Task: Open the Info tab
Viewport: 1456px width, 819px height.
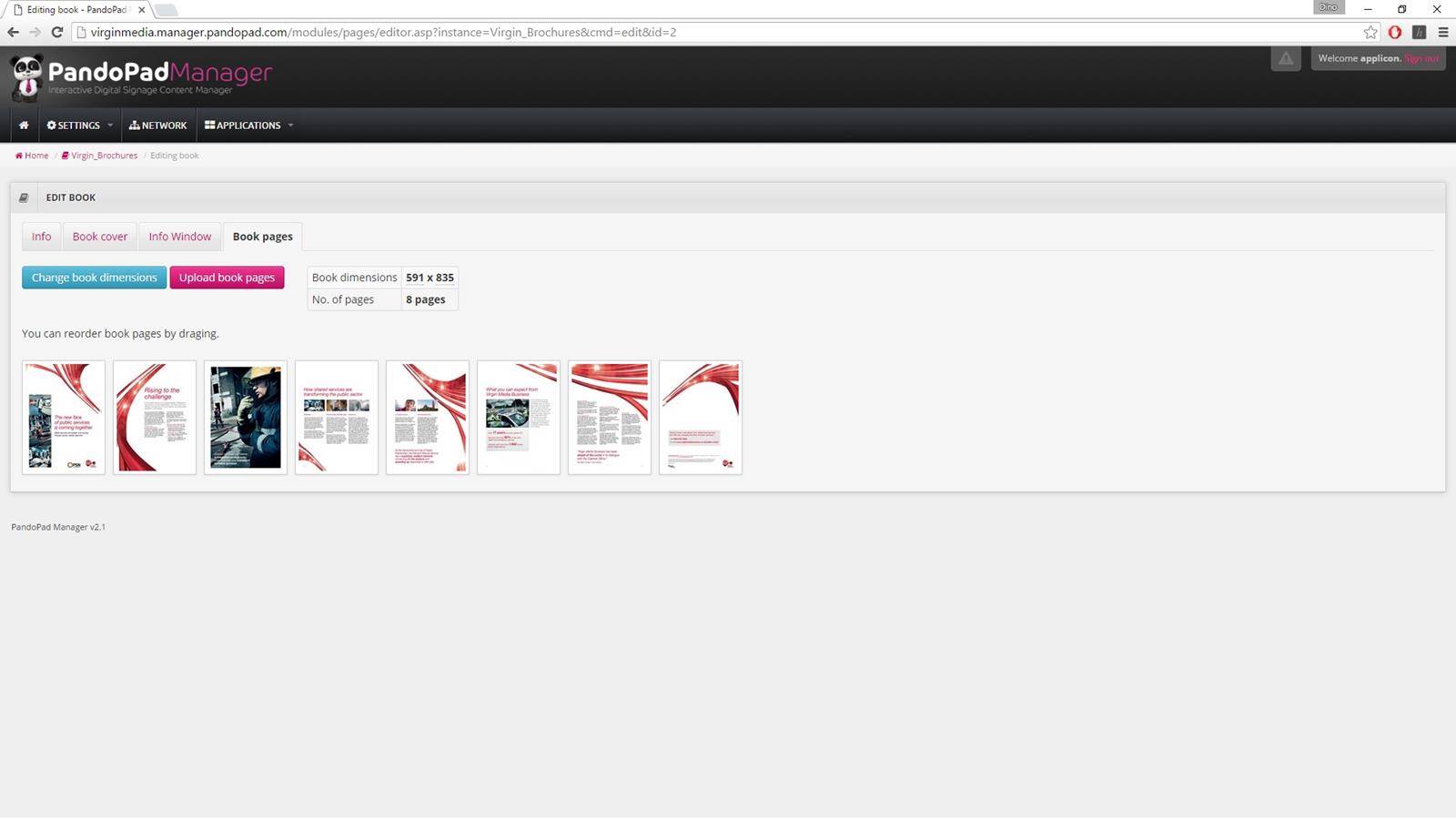Action: [41, 237]
